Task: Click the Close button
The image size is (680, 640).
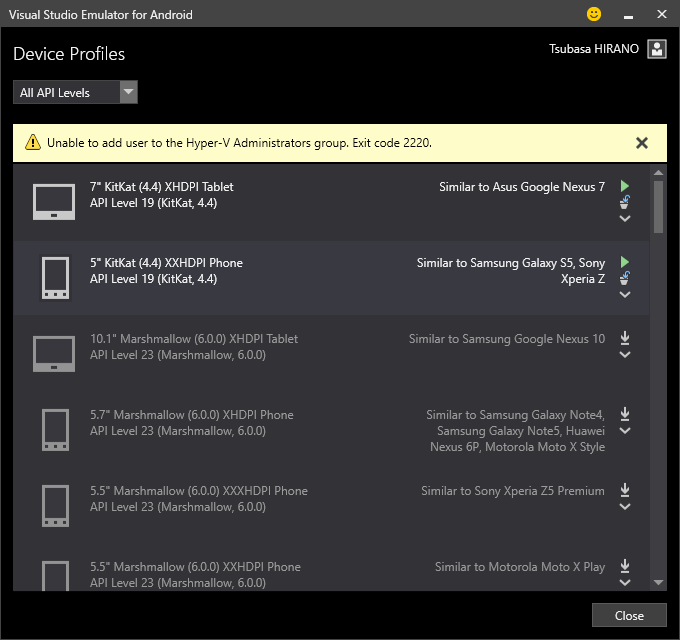Action: pyautogui.click(x=629, y=615)
